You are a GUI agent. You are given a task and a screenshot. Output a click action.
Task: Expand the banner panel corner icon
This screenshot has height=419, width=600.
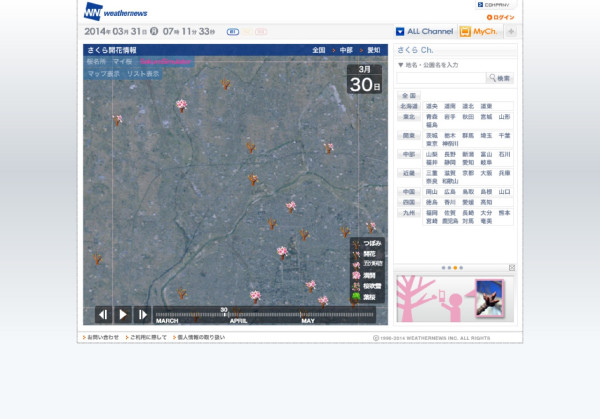coord(512,267)
